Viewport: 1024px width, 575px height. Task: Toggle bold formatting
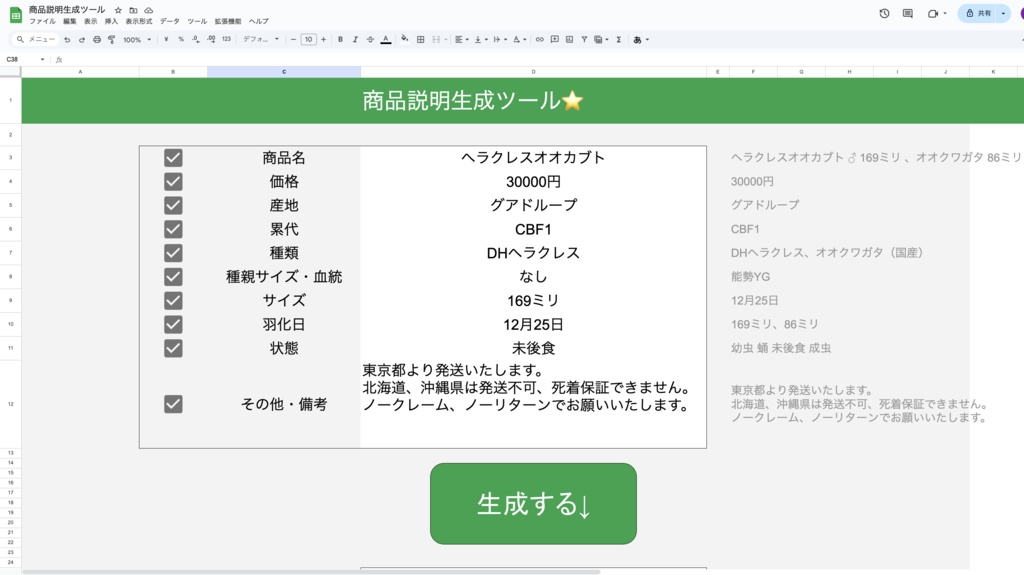(340, 39)
